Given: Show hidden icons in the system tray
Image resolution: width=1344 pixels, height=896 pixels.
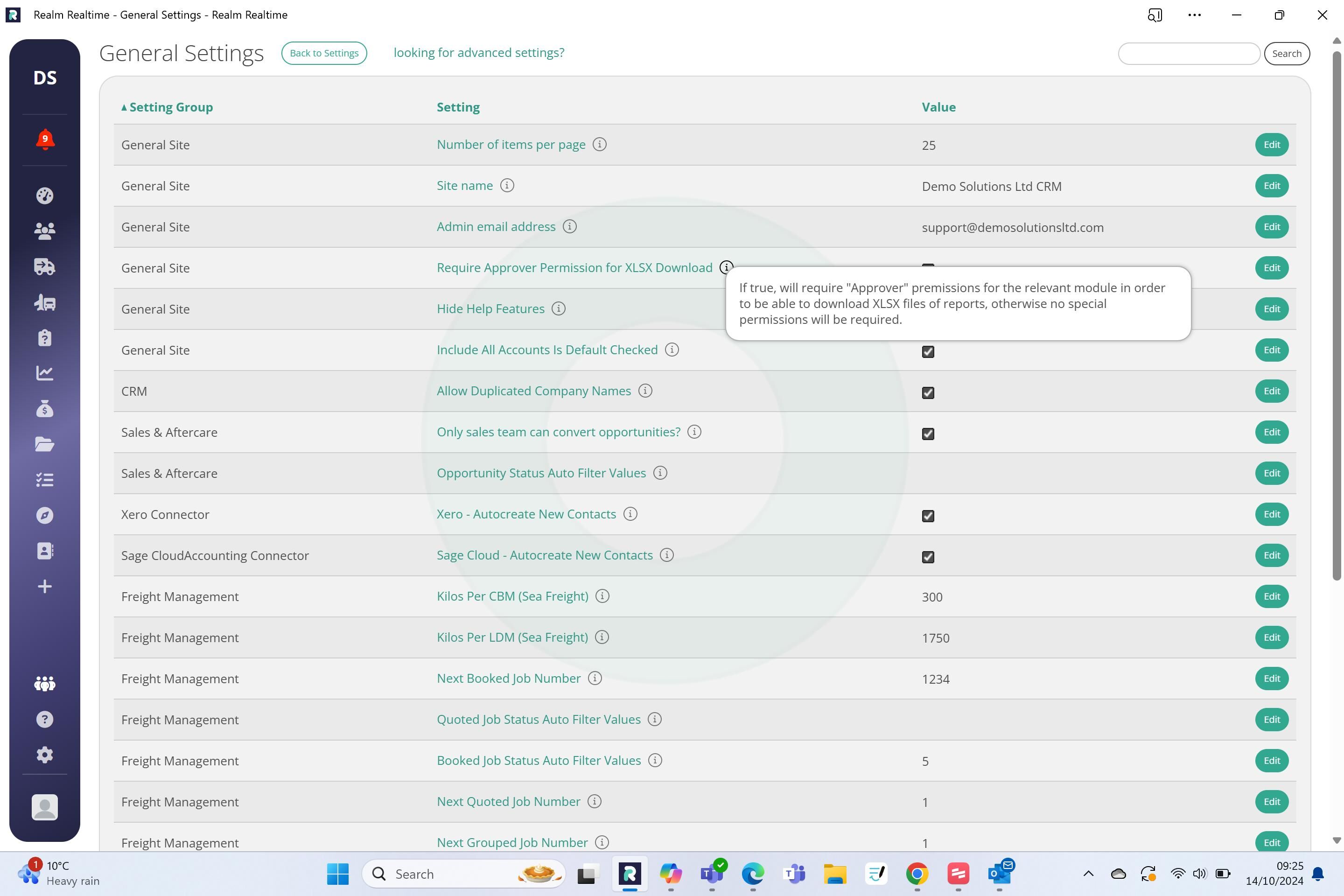Looking at the screenshot, I should [1088, 873].
